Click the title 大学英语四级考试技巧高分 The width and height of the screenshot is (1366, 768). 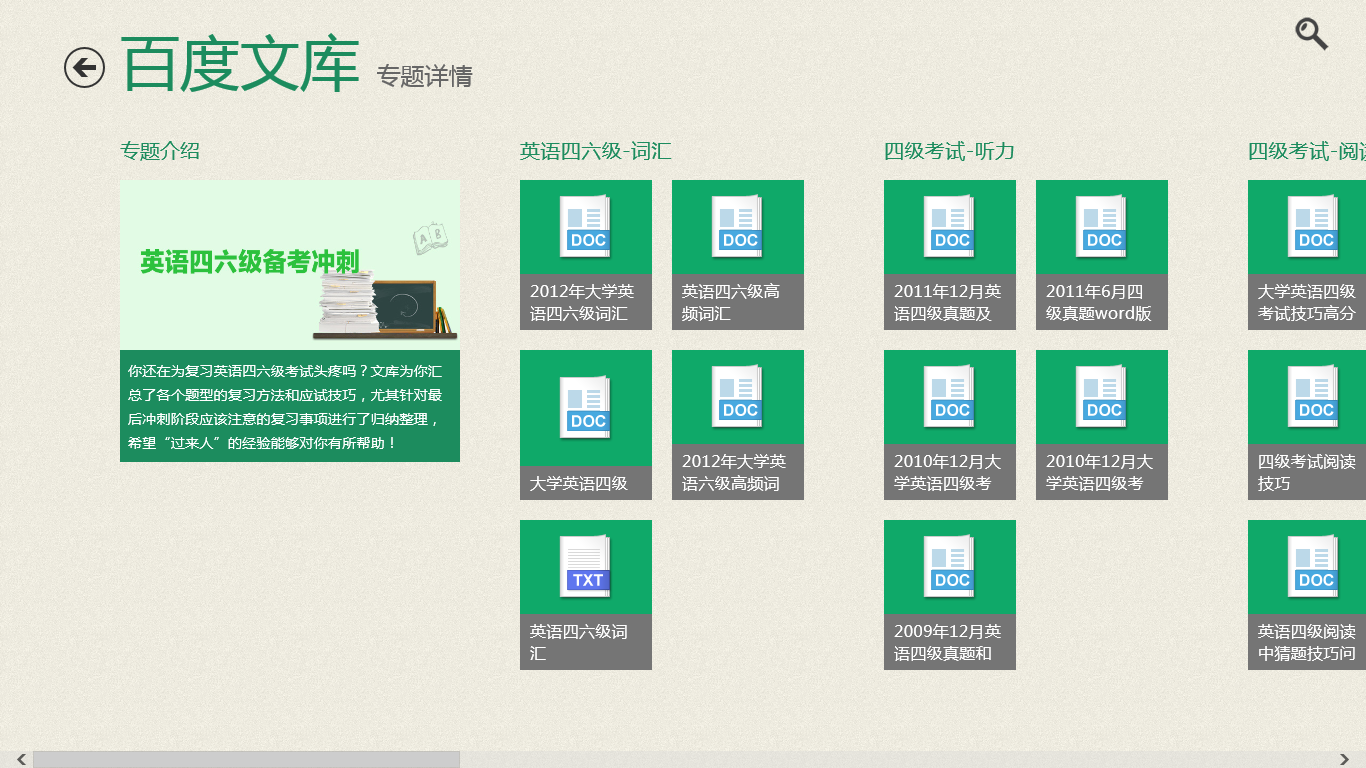point(1307,302)
